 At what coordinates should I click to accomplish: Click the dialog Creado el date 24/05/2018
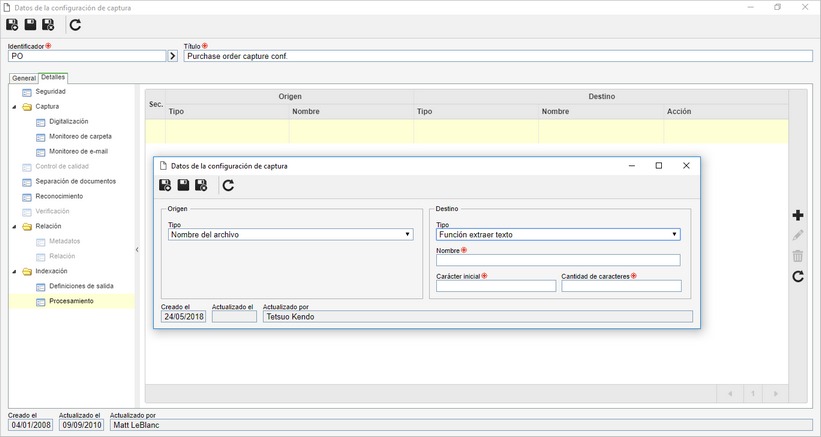click(x=183, y=317)
